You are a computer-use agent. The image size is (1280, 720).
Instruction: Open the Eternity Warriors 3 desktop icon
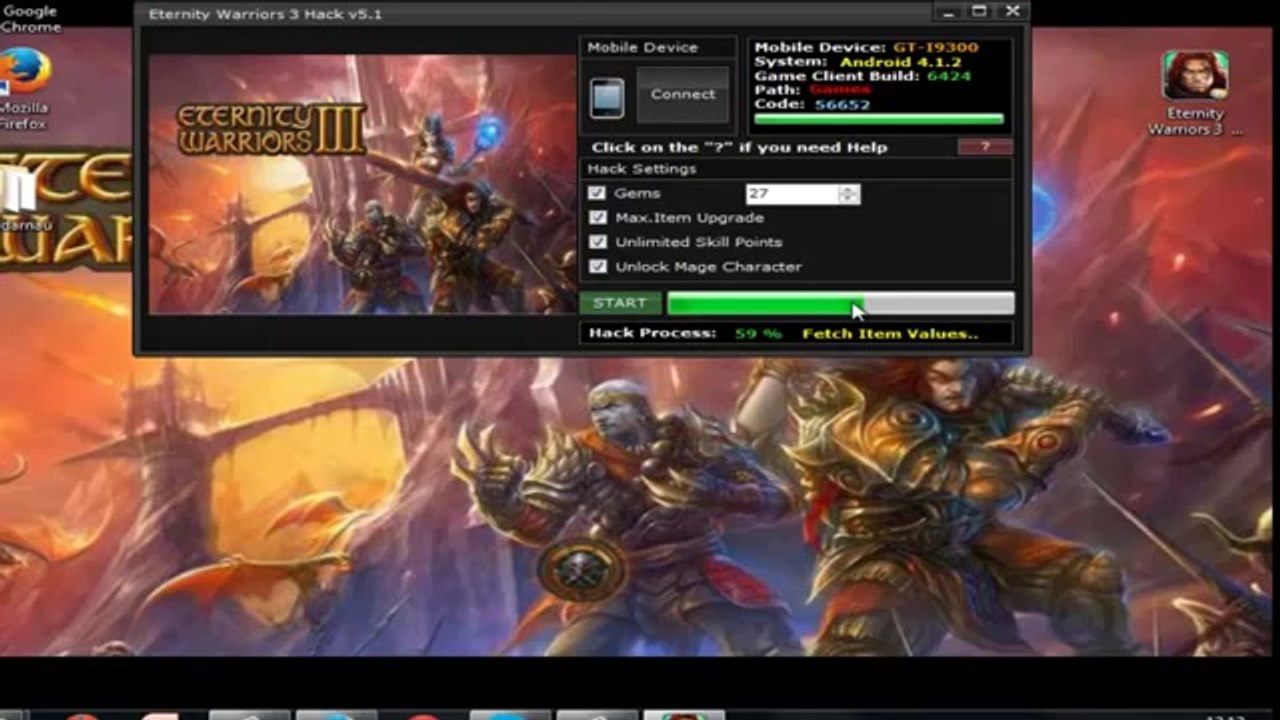click(1195, 94)
